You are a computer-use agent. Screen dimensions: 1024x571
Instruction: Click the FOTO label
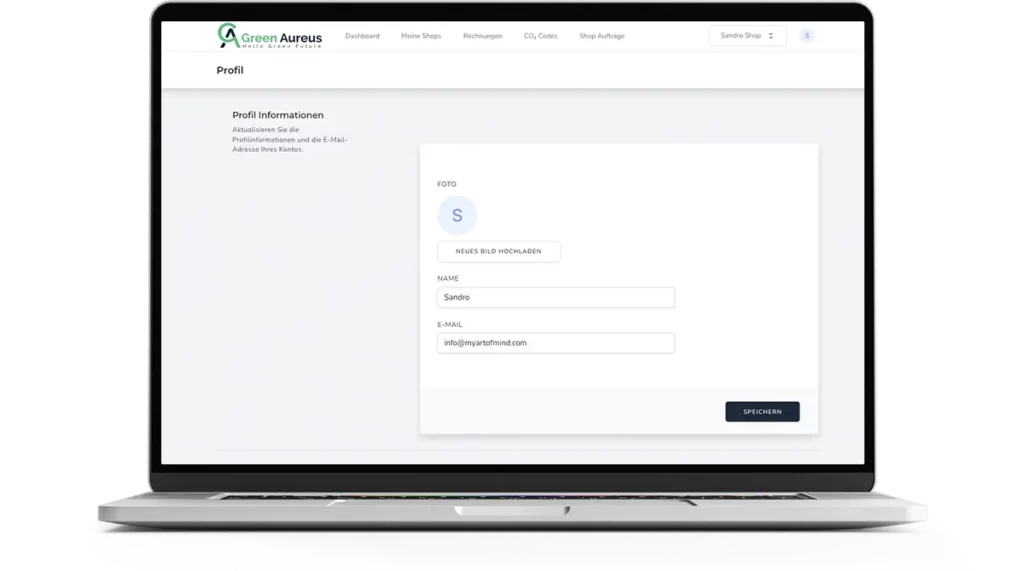click(x=447, y=184)
